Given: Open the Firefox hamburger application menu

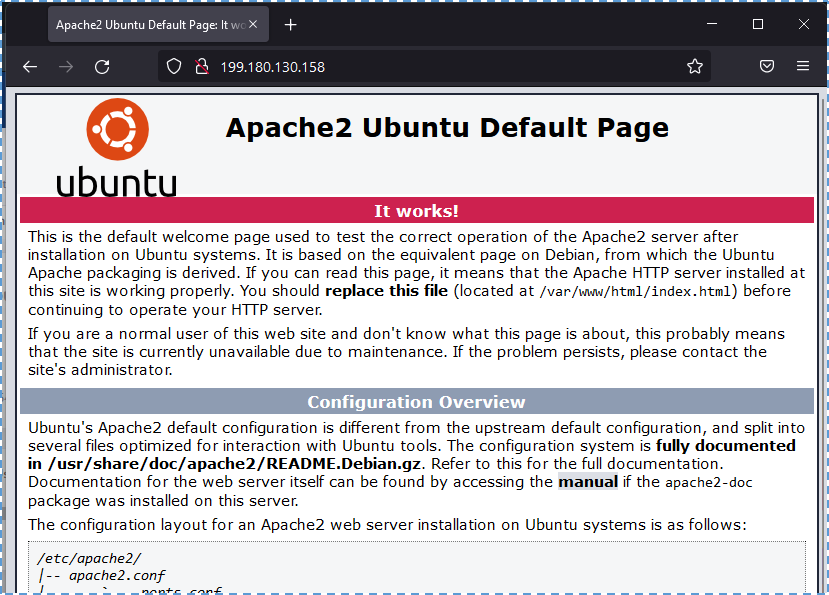Looking at the screenshot, I should [x=803, y=66].
